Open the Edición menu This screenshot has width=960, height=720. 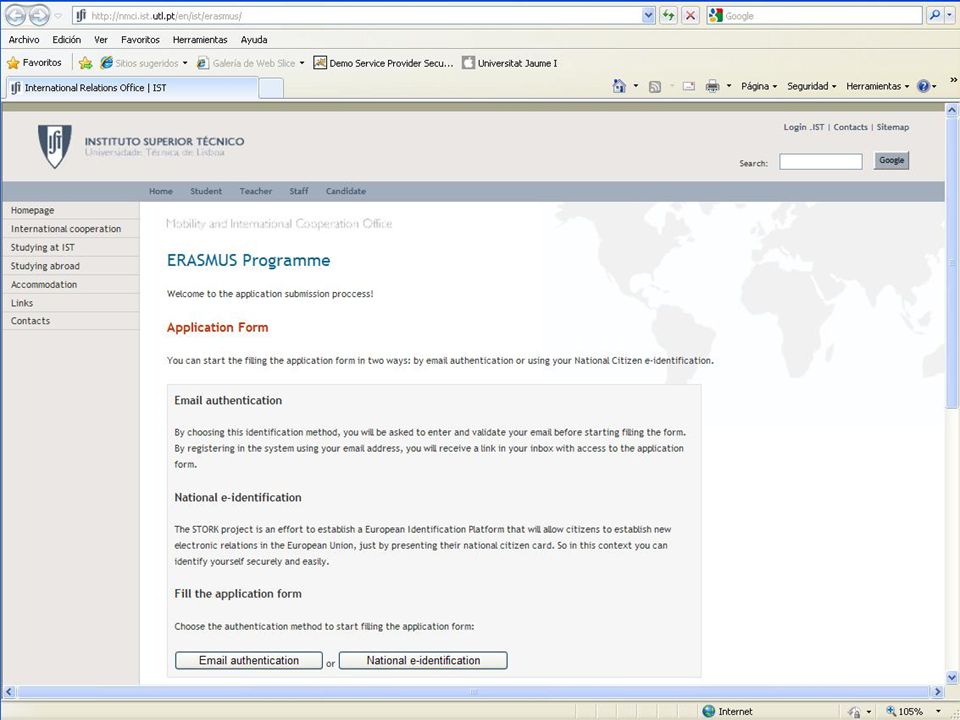pos(66,39)
